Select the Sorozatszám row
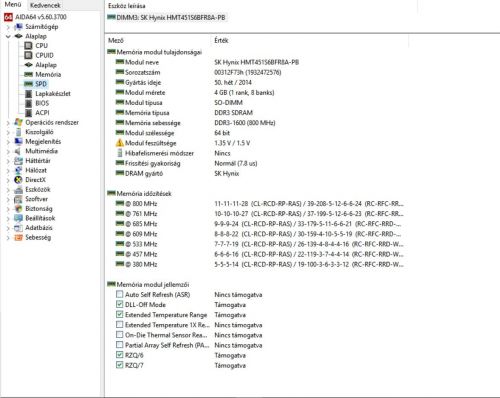This screenshot has height=398, width=500. coord(198,72)
